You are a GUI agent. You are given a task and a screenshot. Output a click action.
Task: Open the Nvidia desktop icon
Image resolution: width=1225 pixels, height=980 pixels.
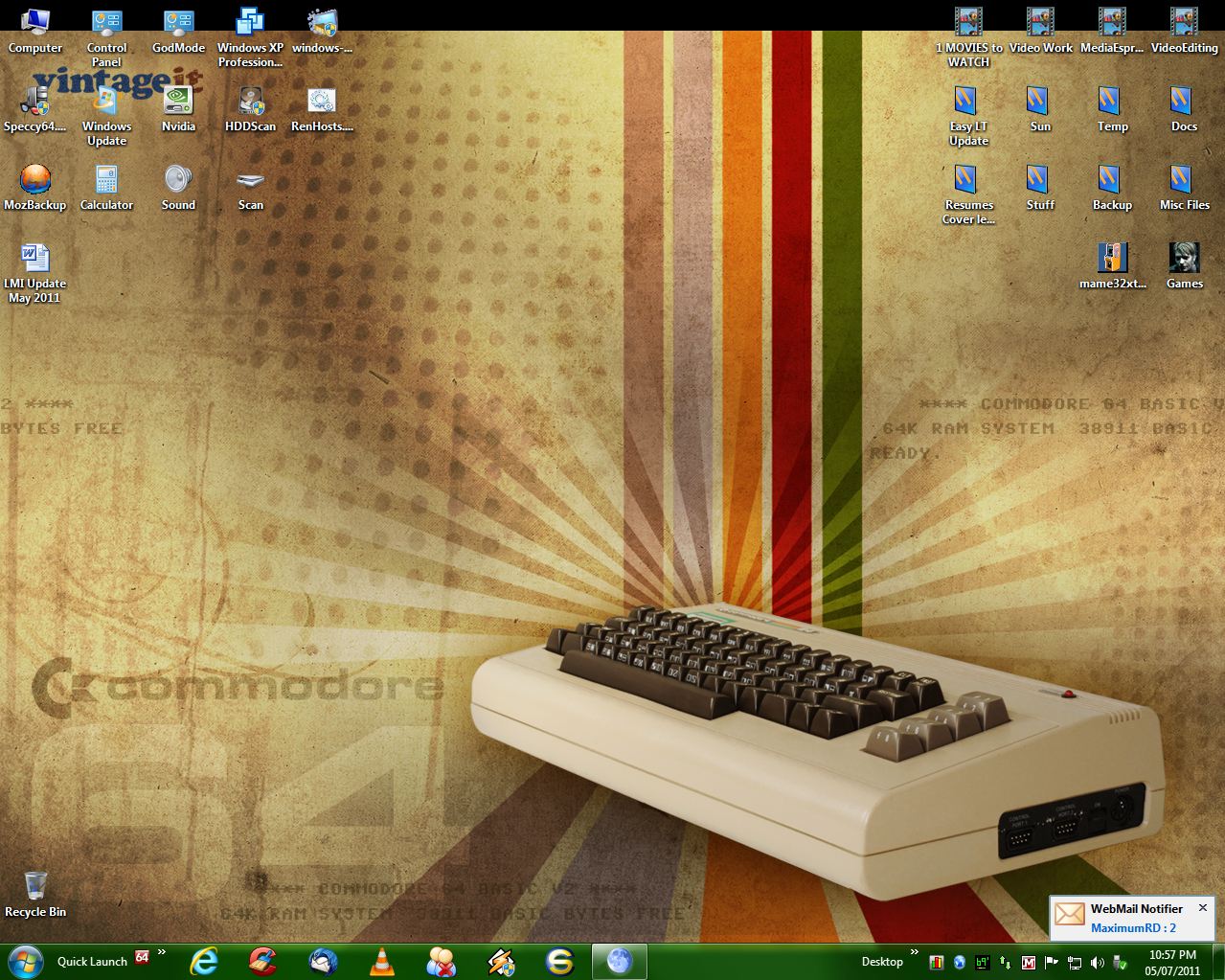pyautogui.click(x=178, y=110)
